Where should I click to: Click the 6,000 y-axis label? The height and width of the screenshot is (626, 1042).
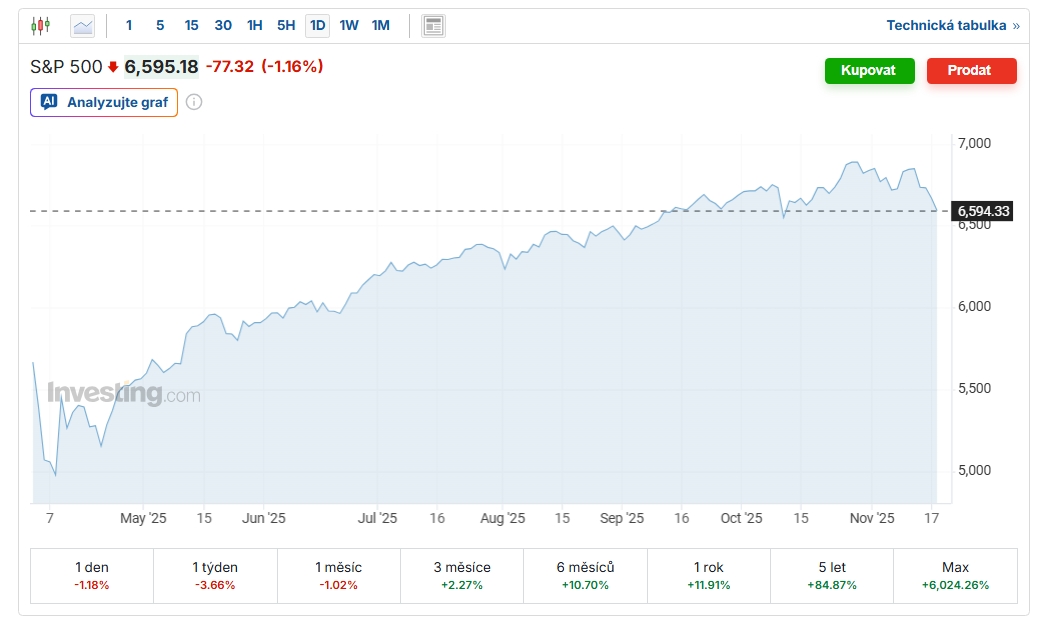(974, 306)
